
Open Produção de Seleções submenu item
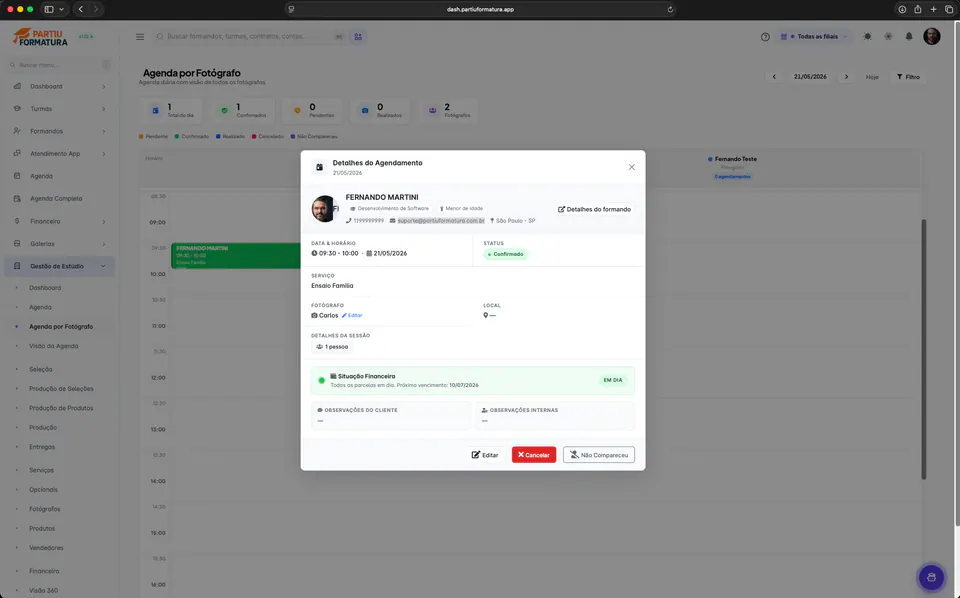click(x=61, y=389)
